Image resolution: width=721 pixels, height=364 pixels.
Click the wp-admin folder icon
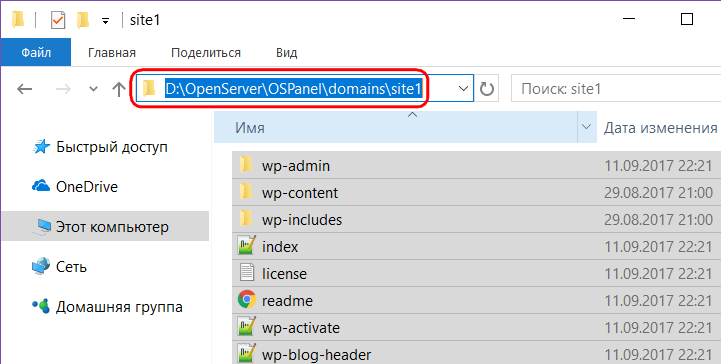coord(246,164)
